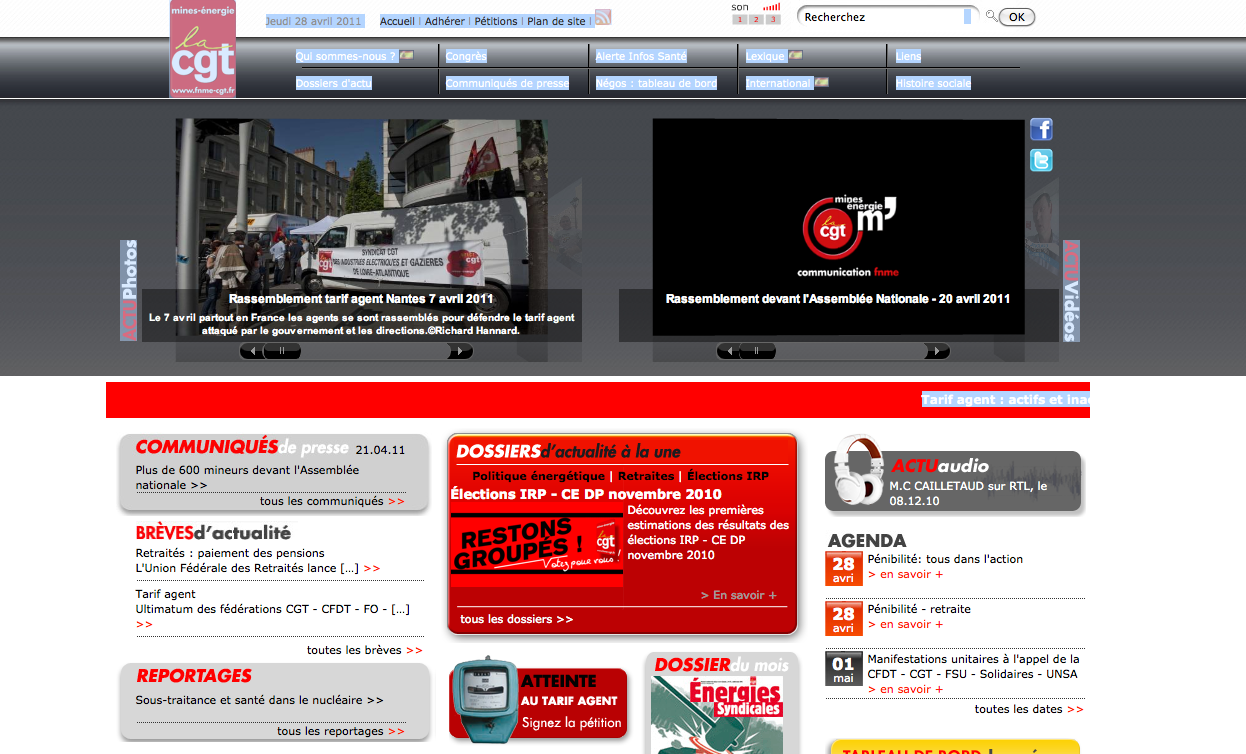Open the Facebook page icon

tap(1041, 129)
